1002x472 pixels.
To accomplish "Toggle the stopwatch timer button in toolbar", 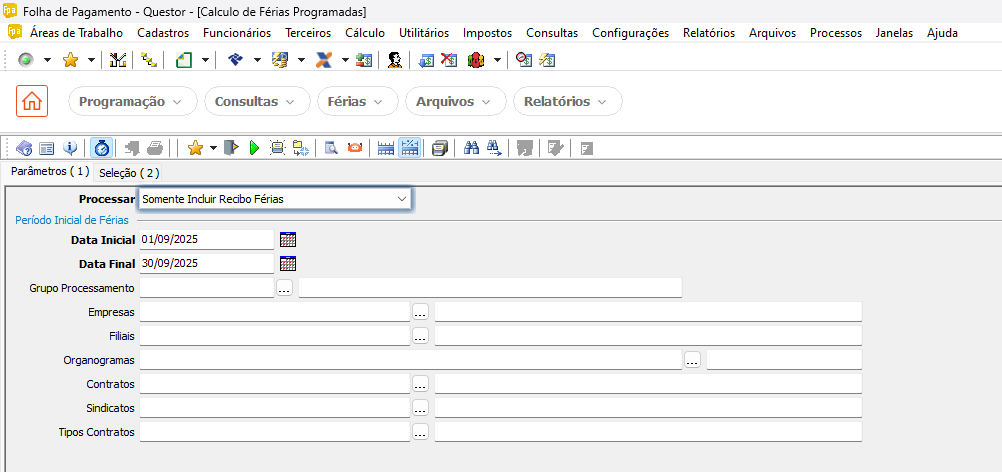I will pyautogui.click(x=101, y=148).
